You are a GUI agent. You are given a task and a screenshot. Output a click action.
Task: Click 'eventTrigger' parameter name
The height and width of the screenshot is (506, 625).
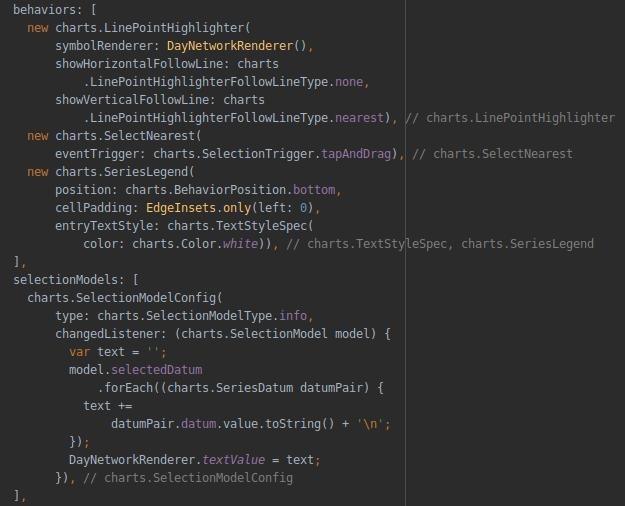(x=97, y=154)
